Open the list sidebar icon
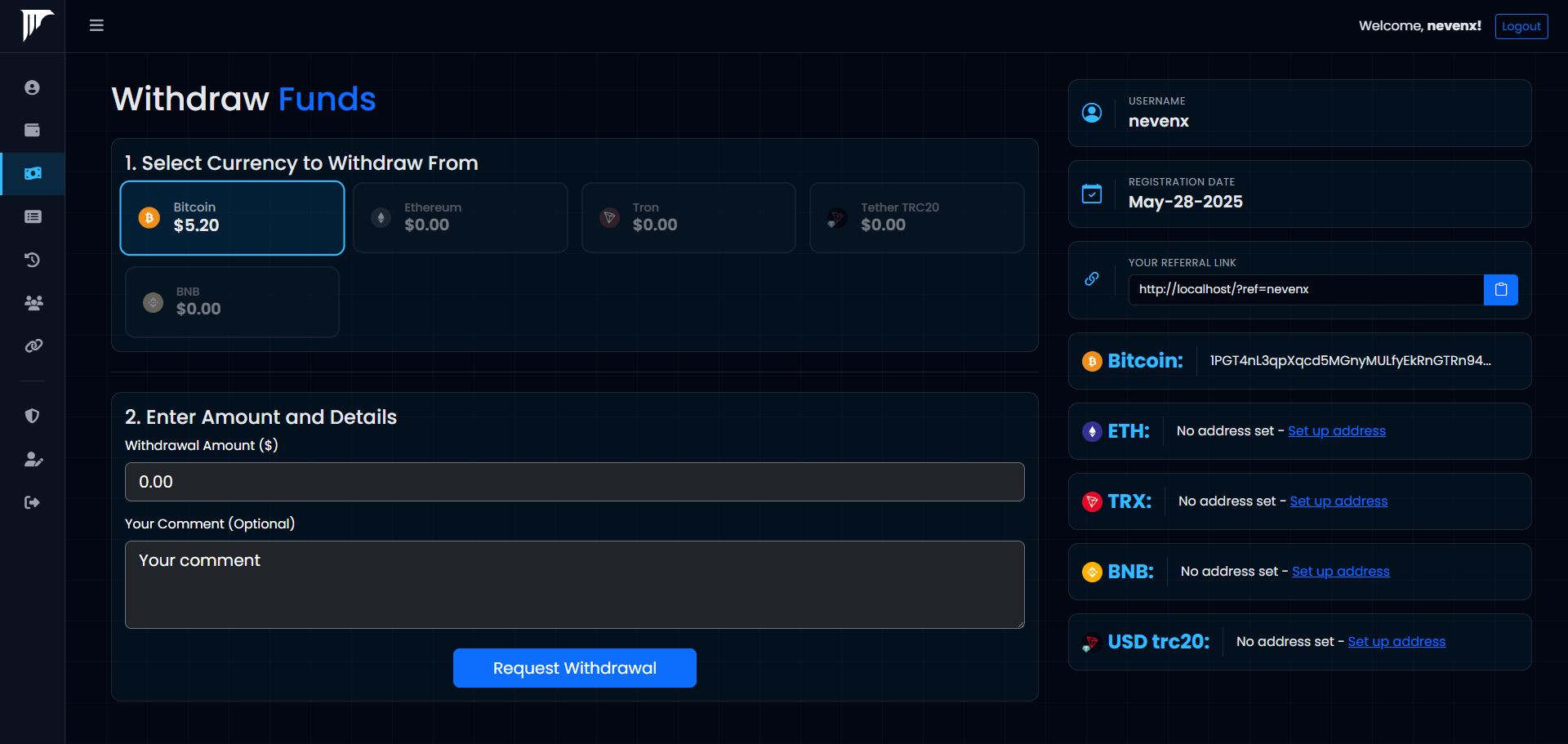The width and height of the screenshot is (1568, 744). [33, 216]
